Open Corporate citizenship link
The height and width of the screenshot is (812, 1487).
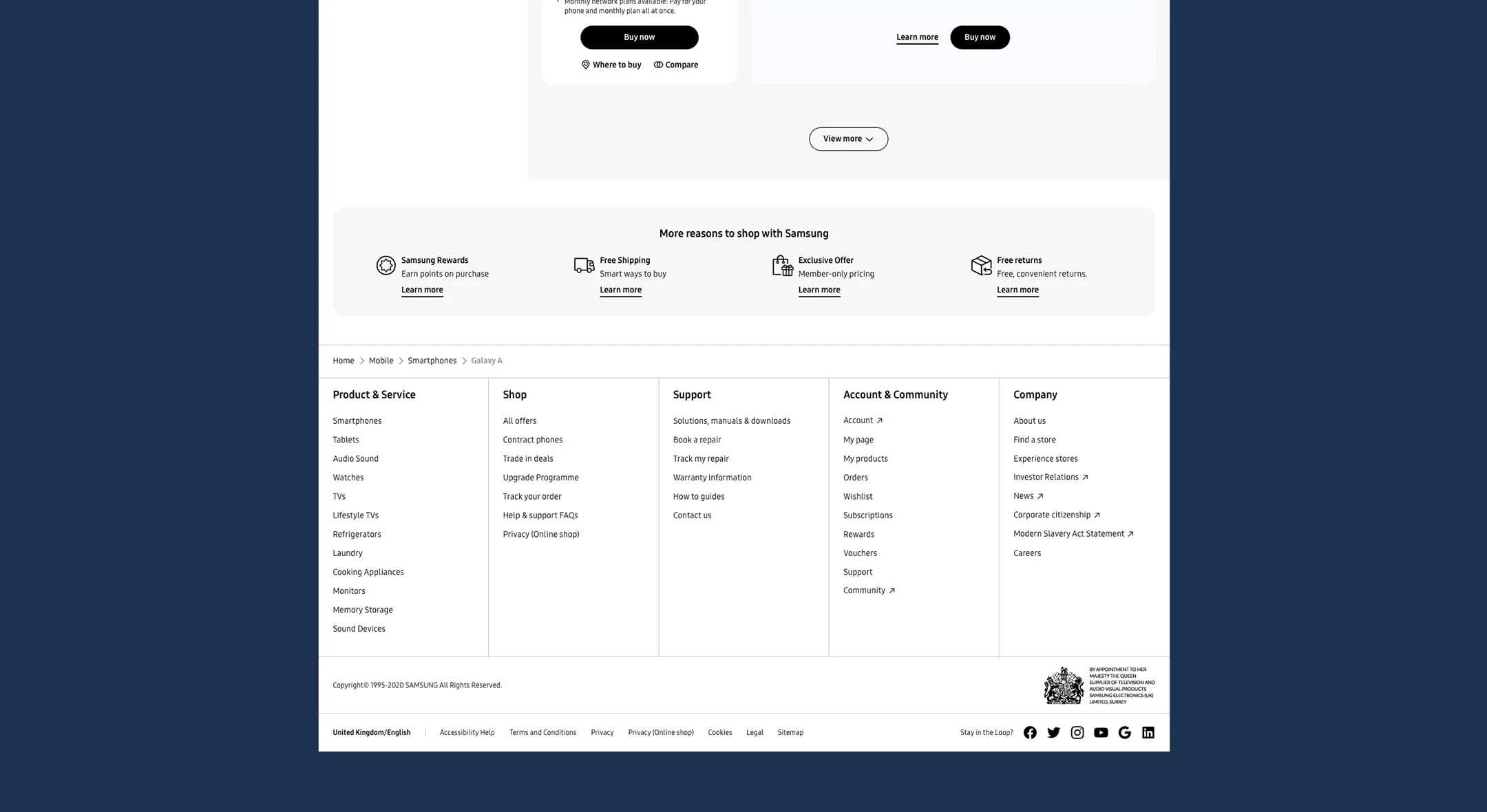coord(1057,515)
